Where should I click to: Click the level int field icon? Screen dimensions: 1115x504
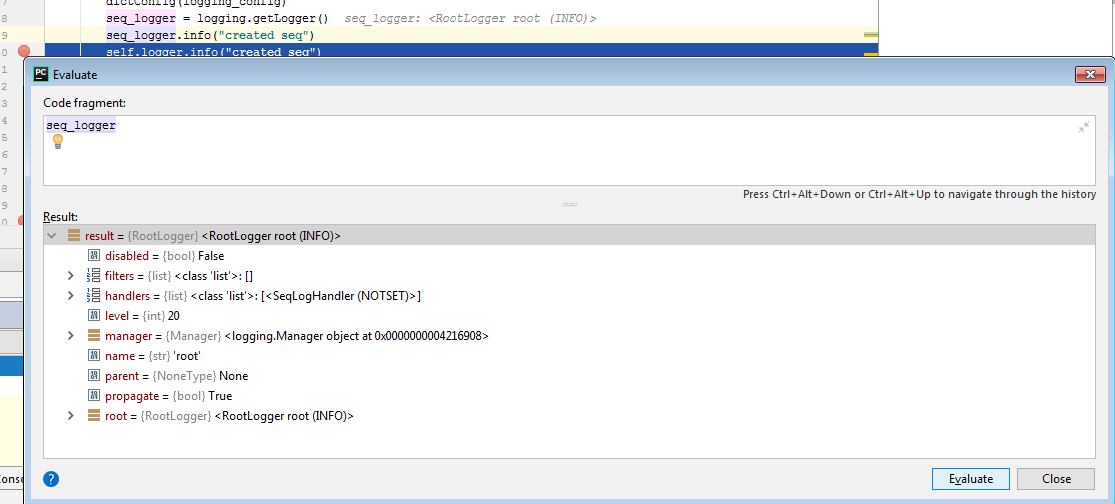93,315
